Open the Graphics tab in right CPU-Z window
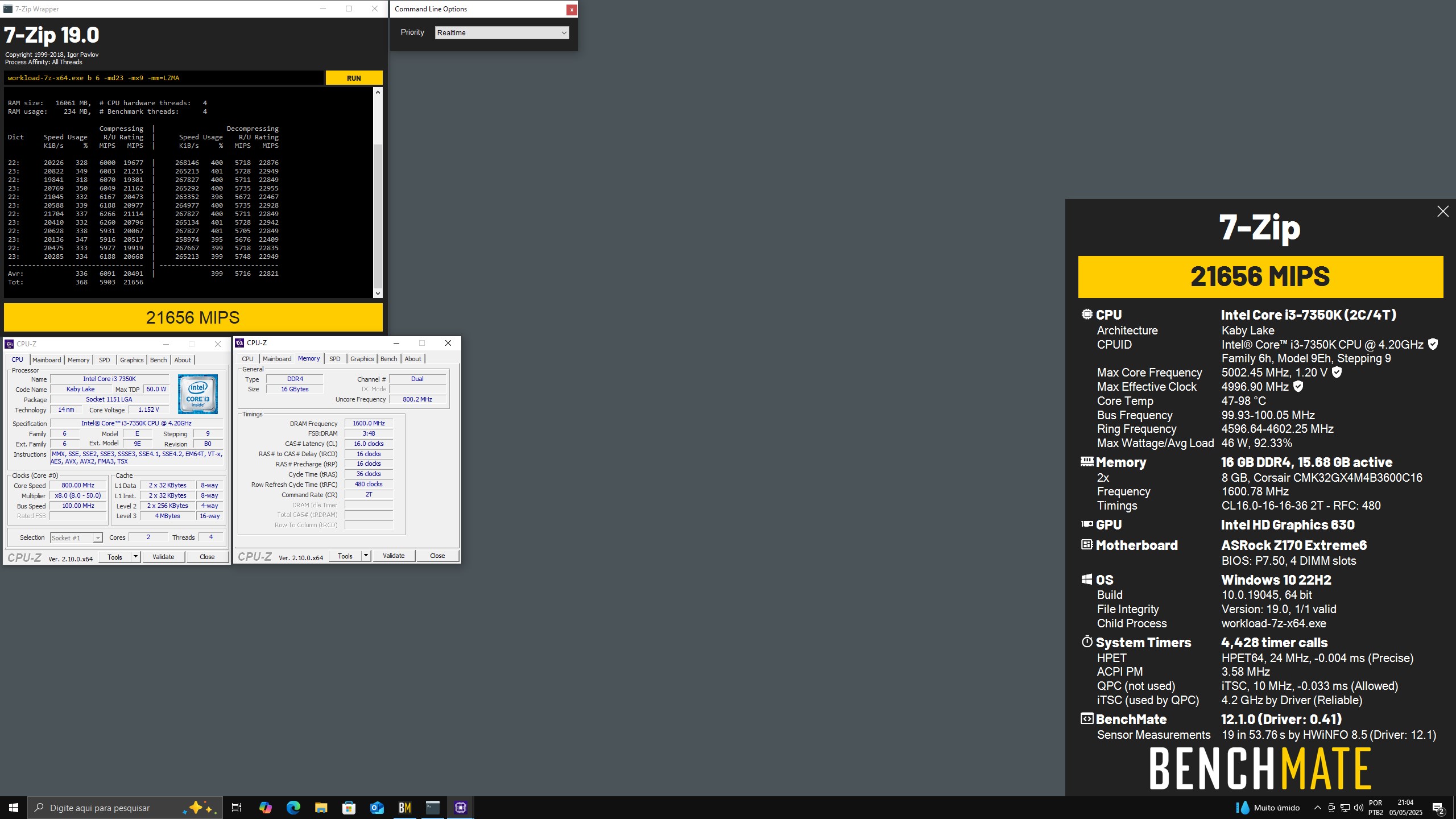The image size is (1456, 819). [x=362, y=359]
